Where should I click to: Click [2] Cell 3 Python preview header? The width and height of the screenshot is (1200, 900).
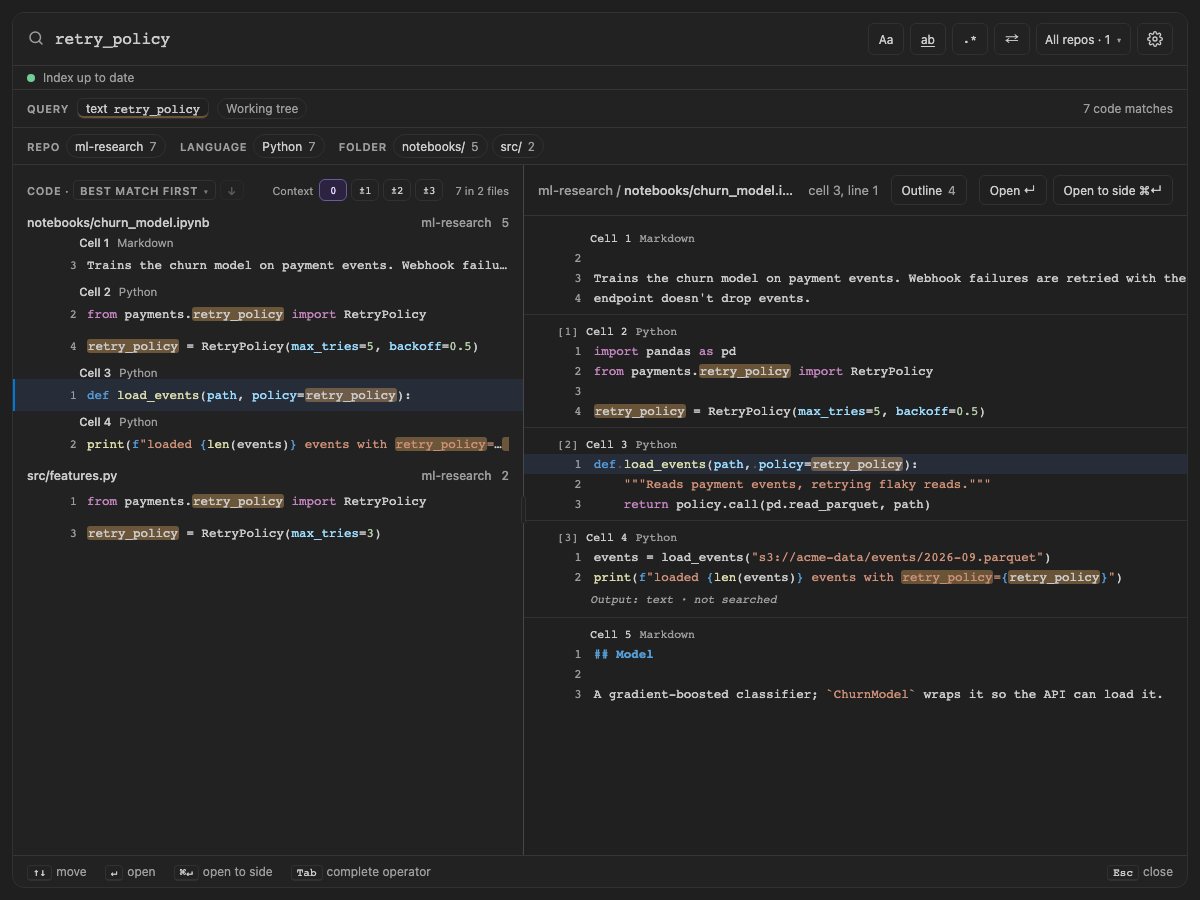coord(617,445)
